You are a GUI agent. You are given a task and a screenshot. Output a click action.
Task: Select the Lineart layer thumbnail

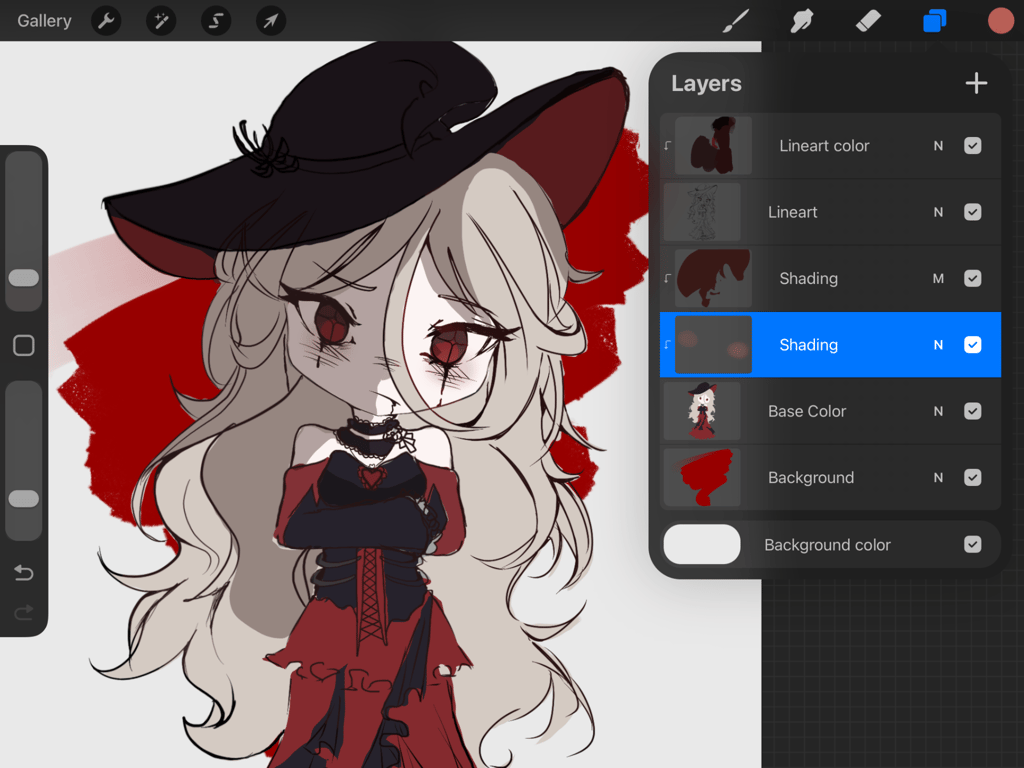[702, 212]
